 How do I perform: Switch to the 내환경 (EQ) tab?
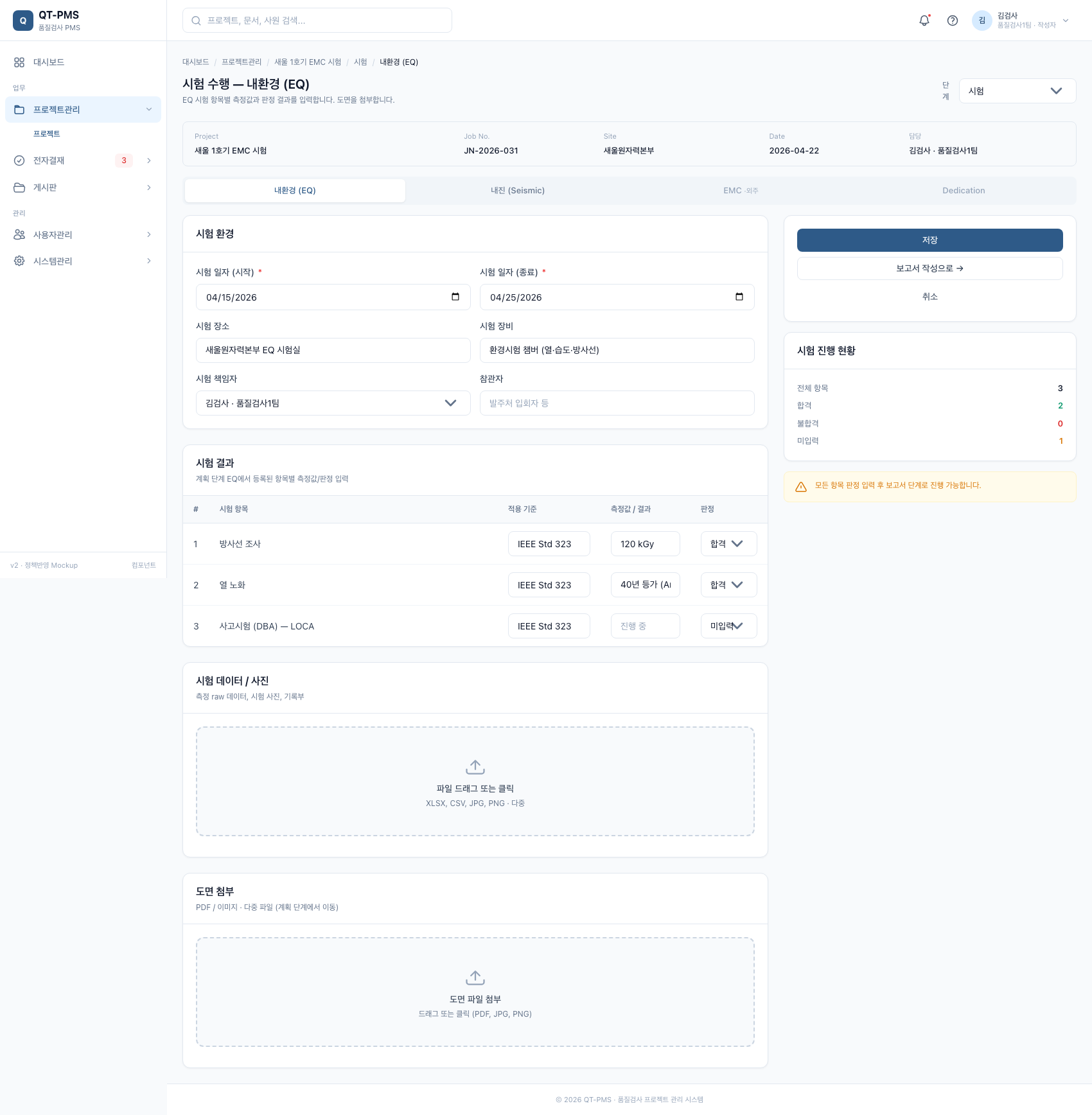pos(295,191)
